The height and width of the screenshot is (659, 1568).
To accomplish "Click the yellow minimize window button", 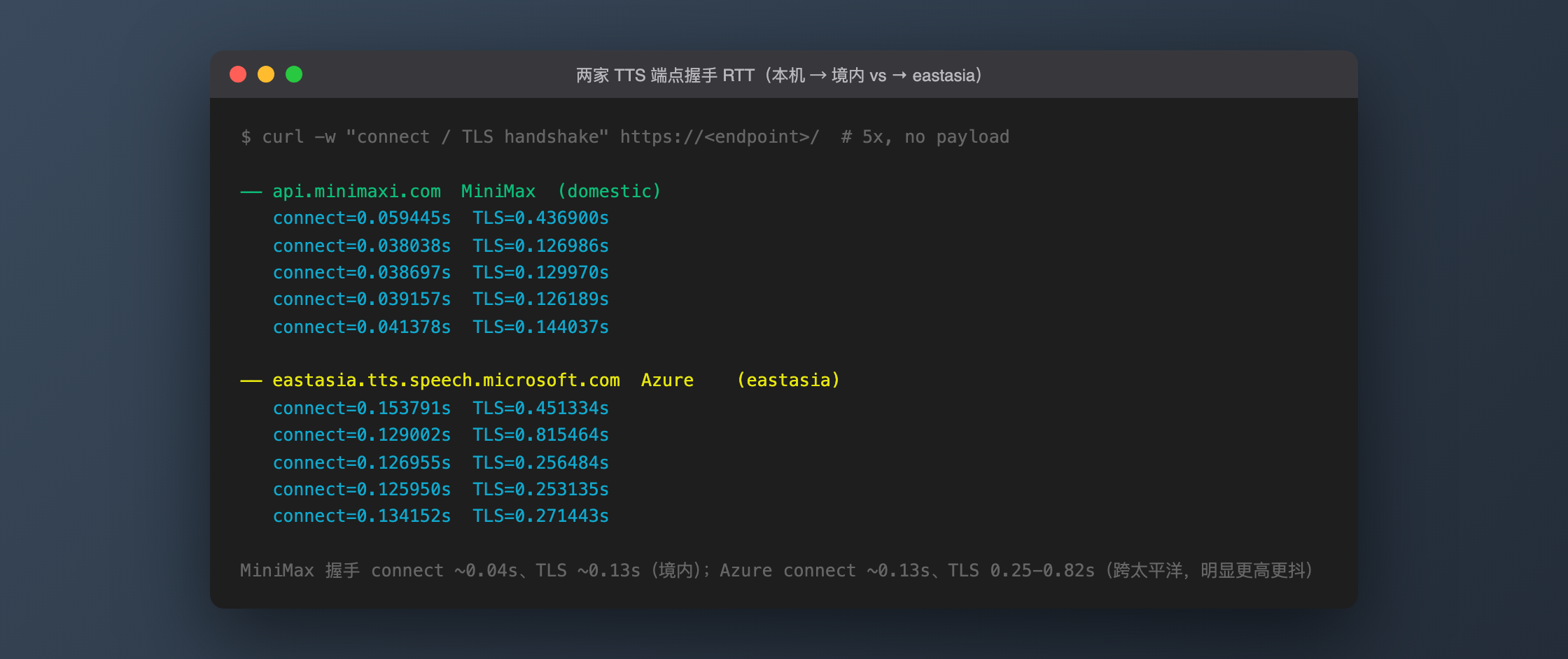I will [266, 74].
